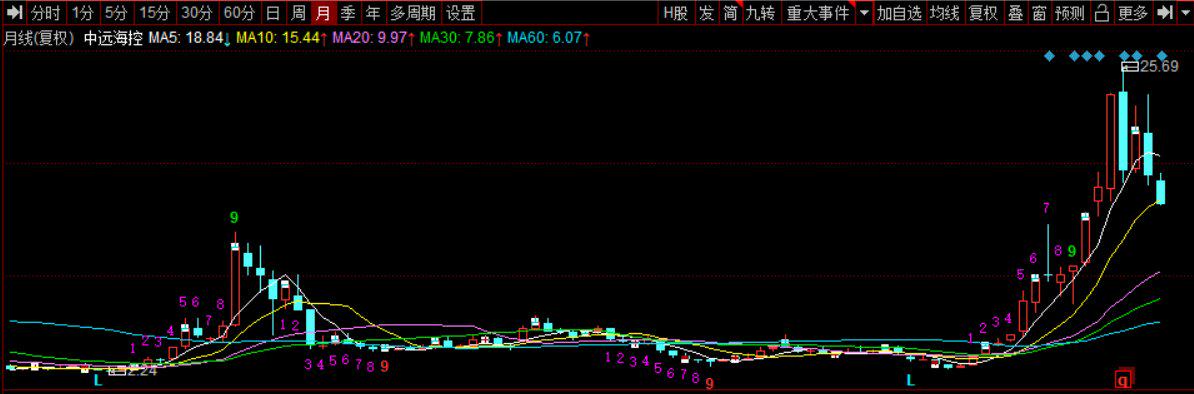This screenshot has width=1194, height=394.
Task: Click the 月线(复权) chart label
Action: pos(39,37)
